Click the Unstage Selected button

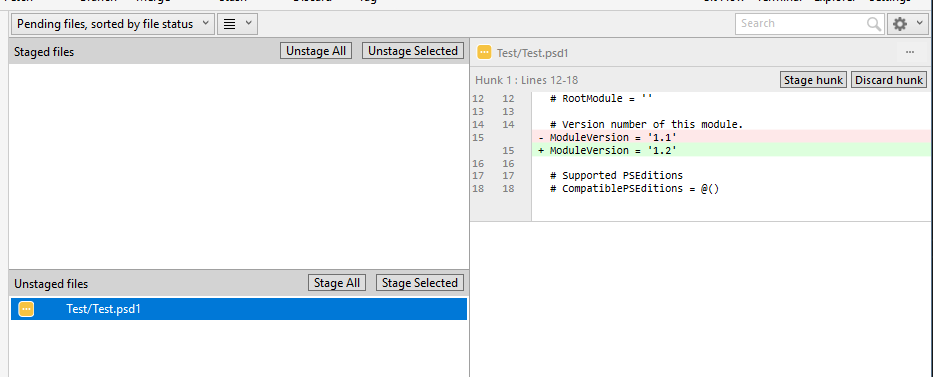[x=413, y=51]
